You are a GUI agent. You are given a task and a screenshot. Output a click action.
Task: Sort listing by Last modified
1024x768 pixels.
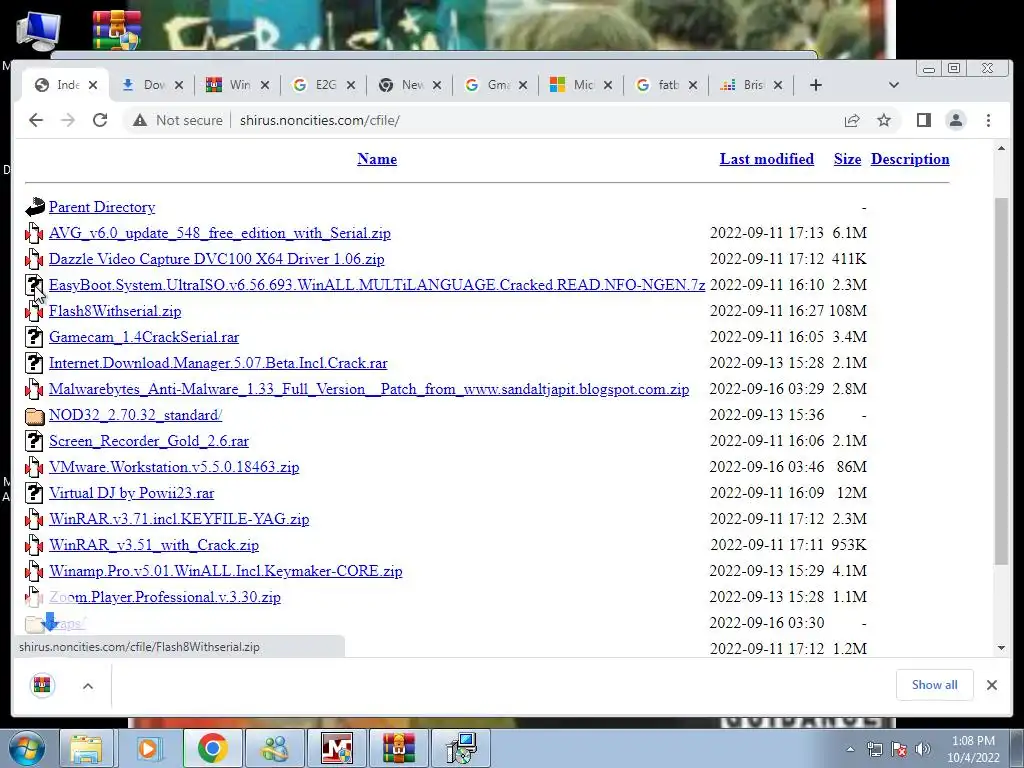pyautogui.click(x=767, y=159)
